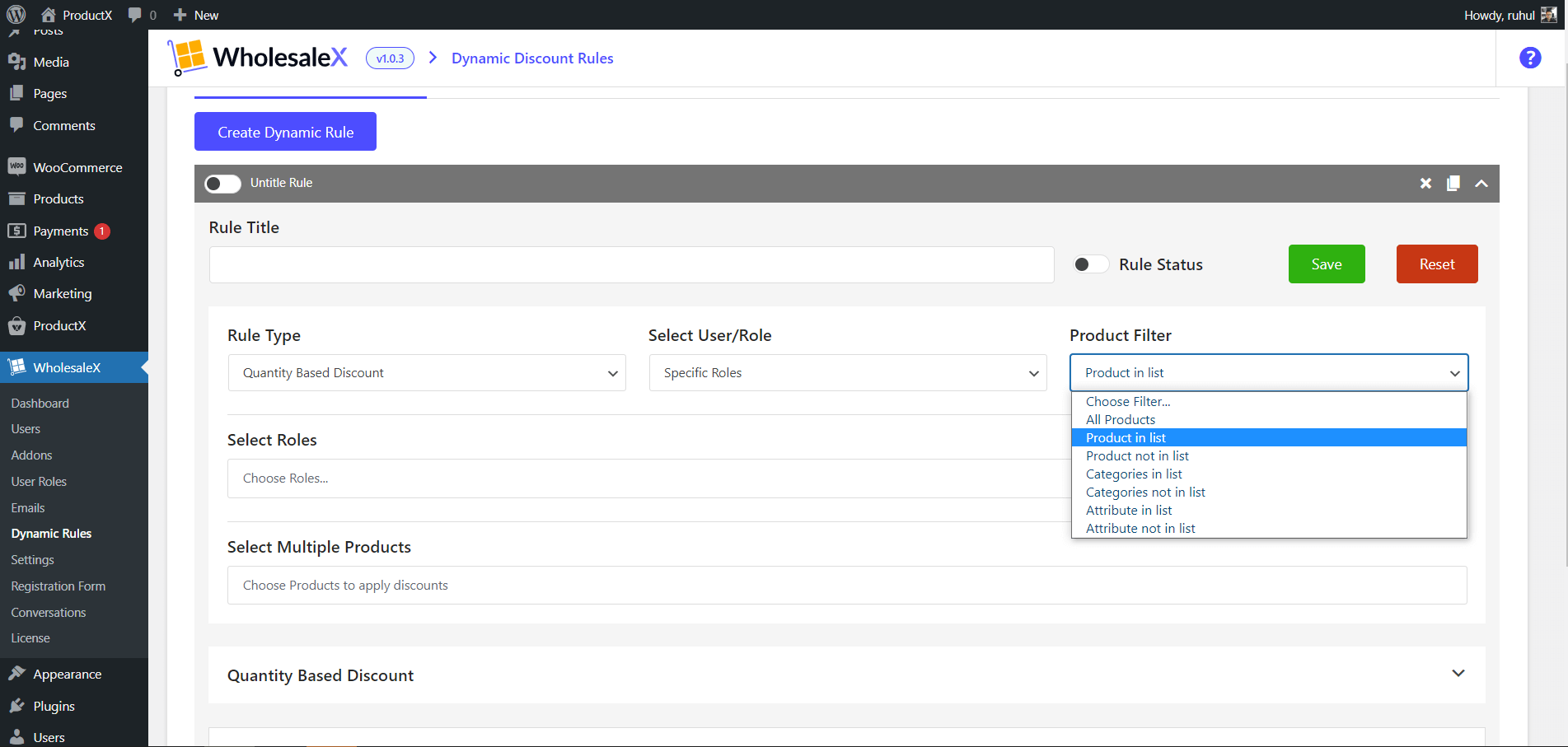Screen dimensions: 1568x747
Task: Open the Select User/Role dropdown
Action: pos(848,373)
